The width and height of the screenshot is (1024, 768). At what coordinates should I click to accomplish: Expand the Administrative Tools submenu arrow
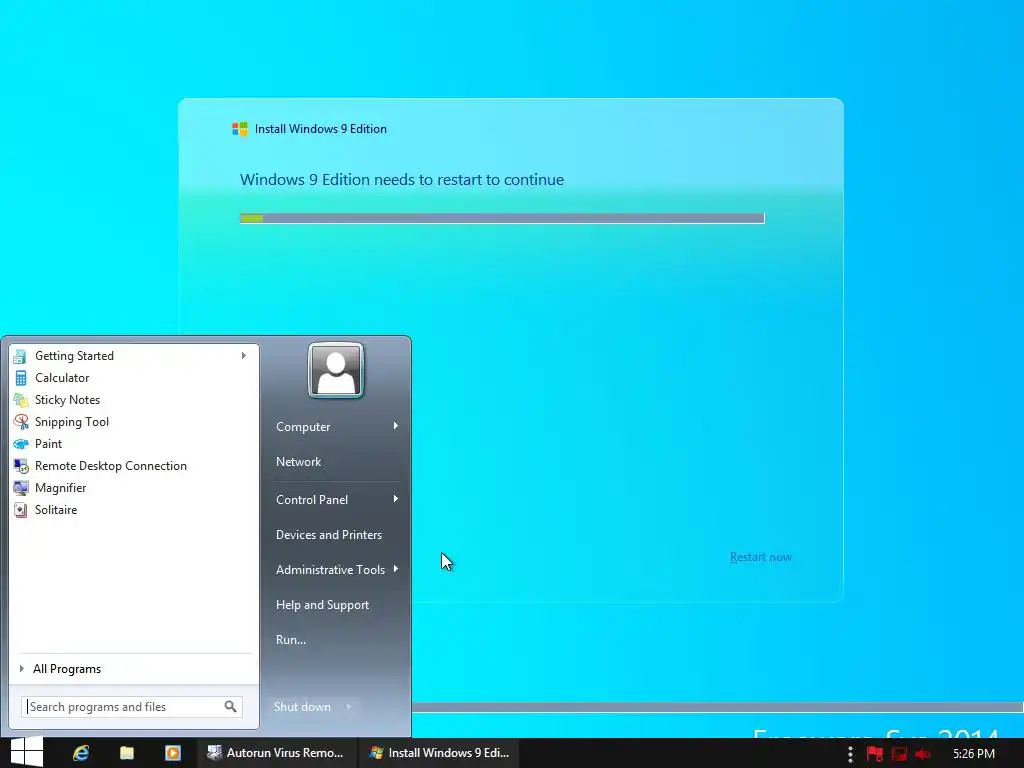396,569
